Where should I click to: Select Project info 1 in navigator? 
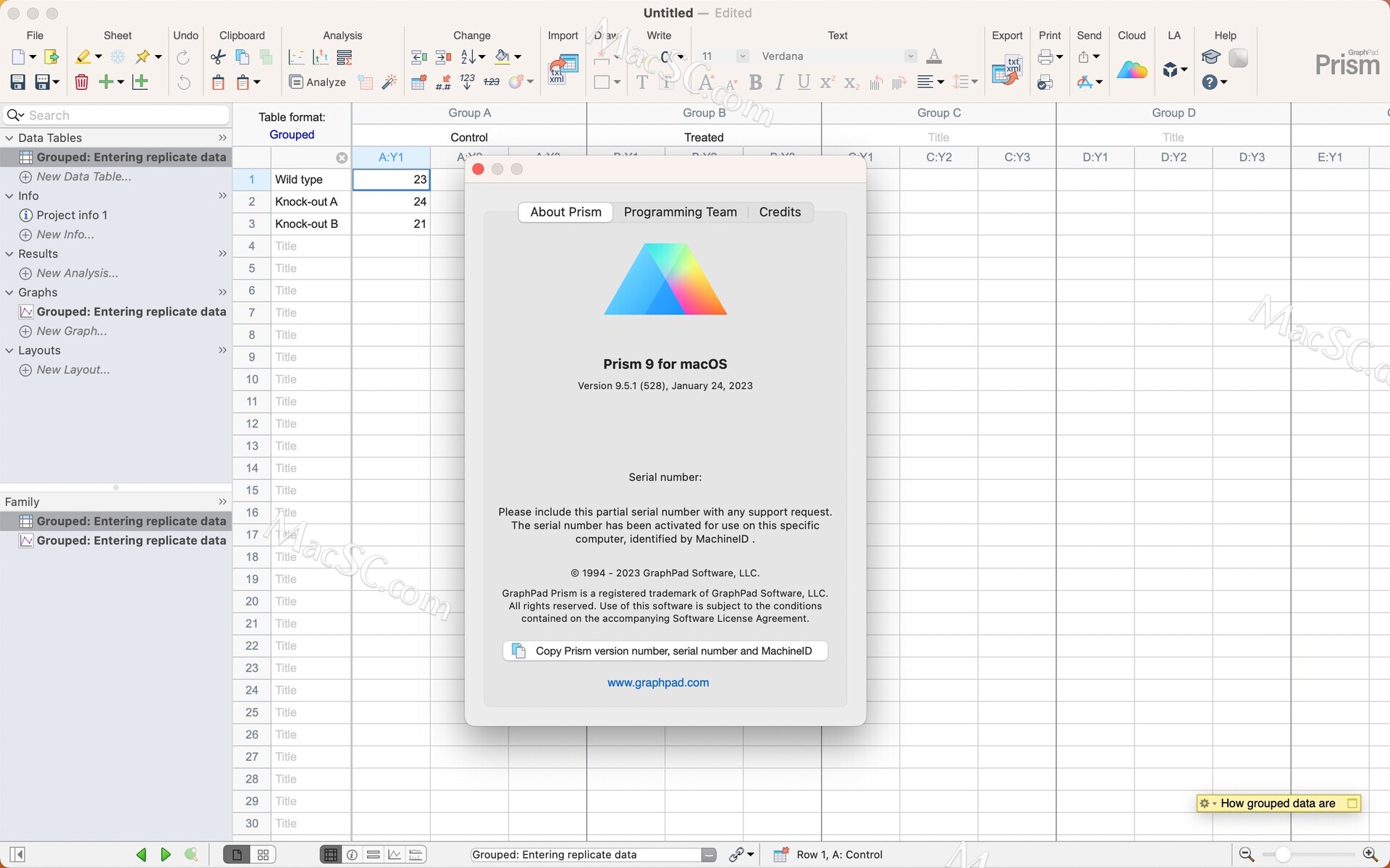point(72,215)
